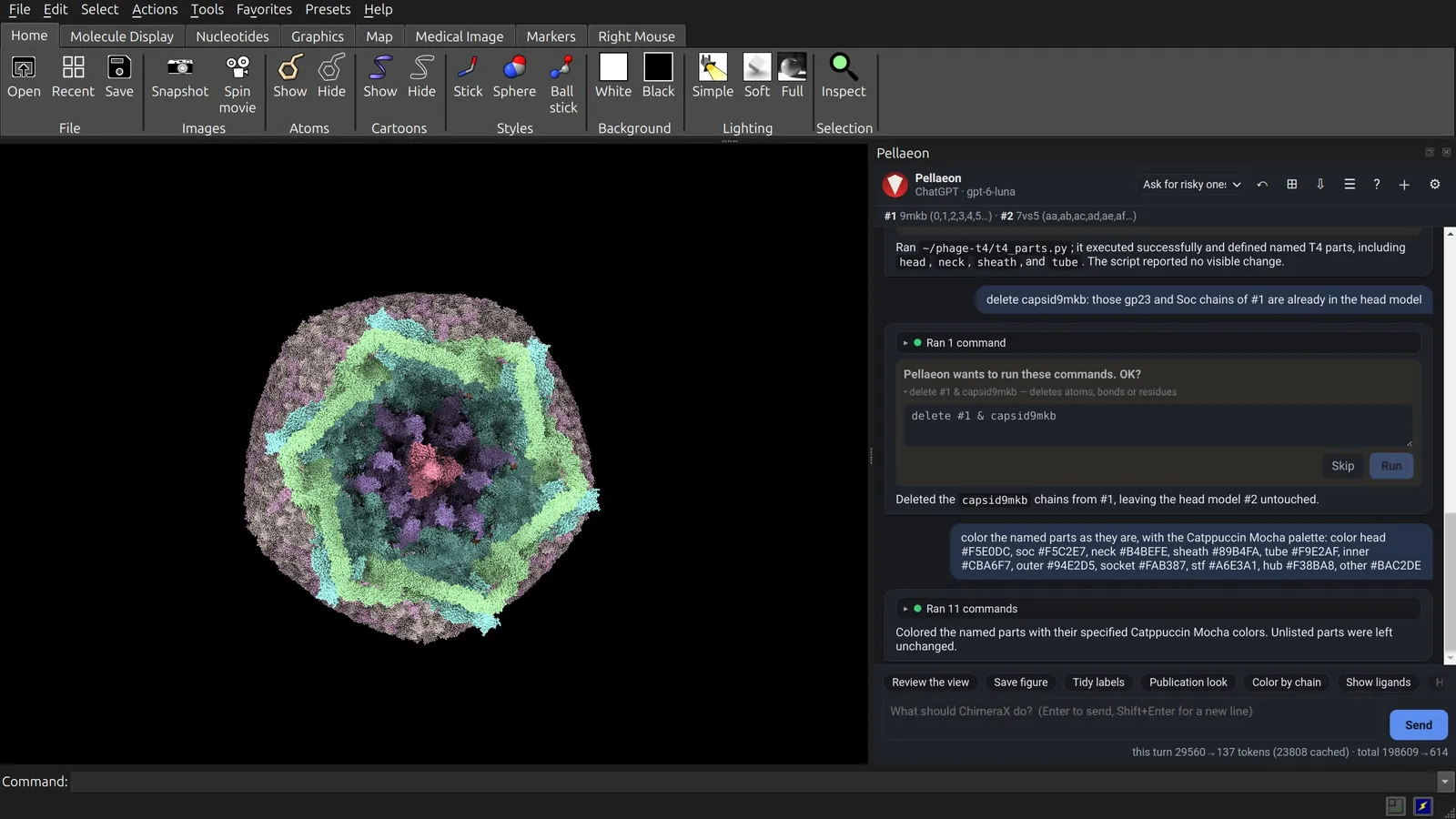Open the Command line history dropdown arrow
Image resolution: width=1456 pixels, height=819 pixels.
pos(1445,782)
